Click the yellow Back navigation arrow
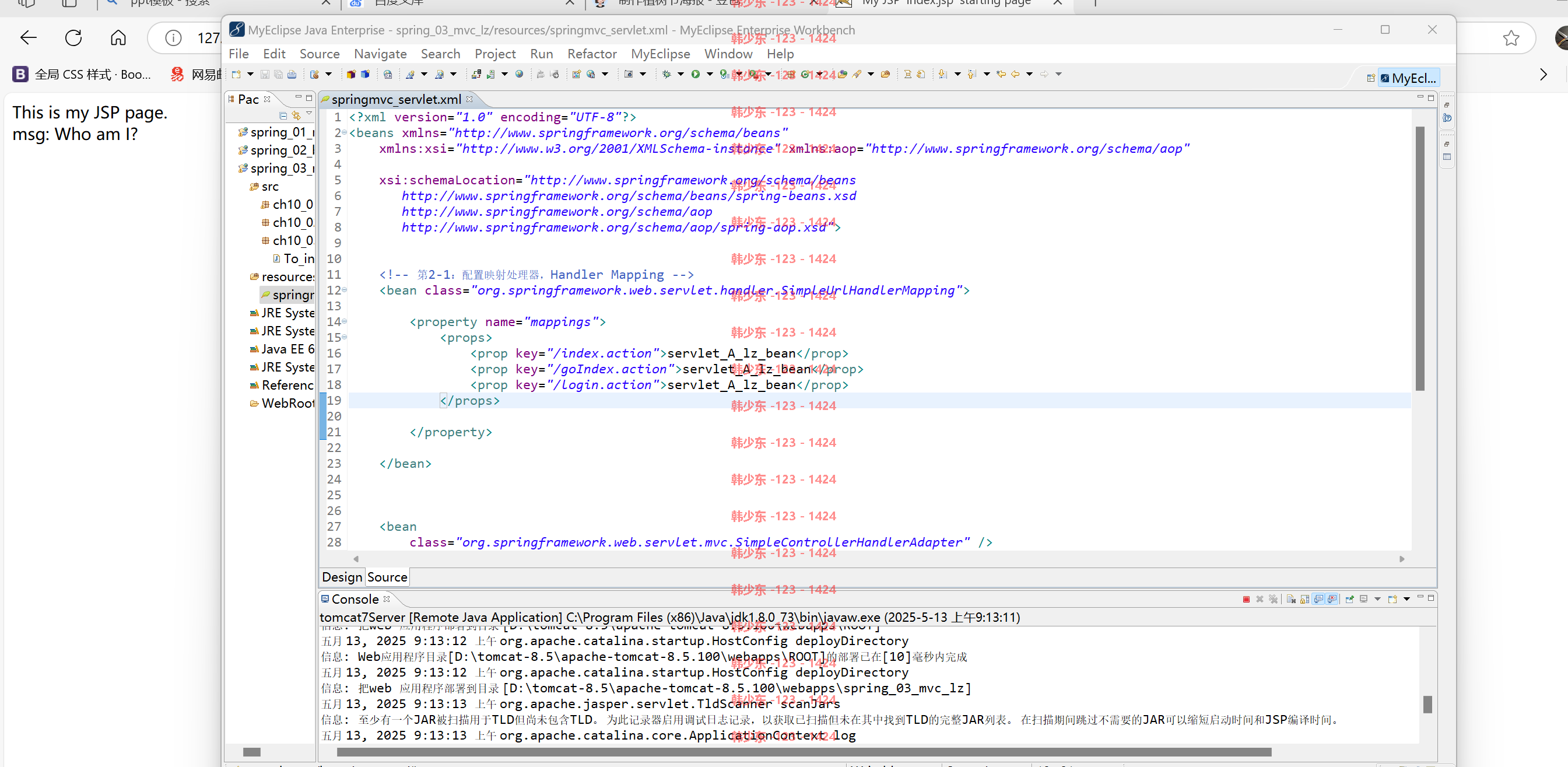This screenshot has height=767, width=1568. pos(1015,74)
